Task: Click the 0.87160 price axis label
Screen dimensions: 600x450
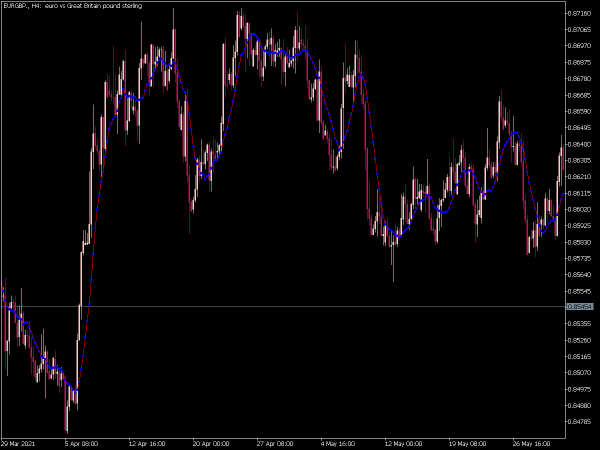Action: [x=579, y=13]
